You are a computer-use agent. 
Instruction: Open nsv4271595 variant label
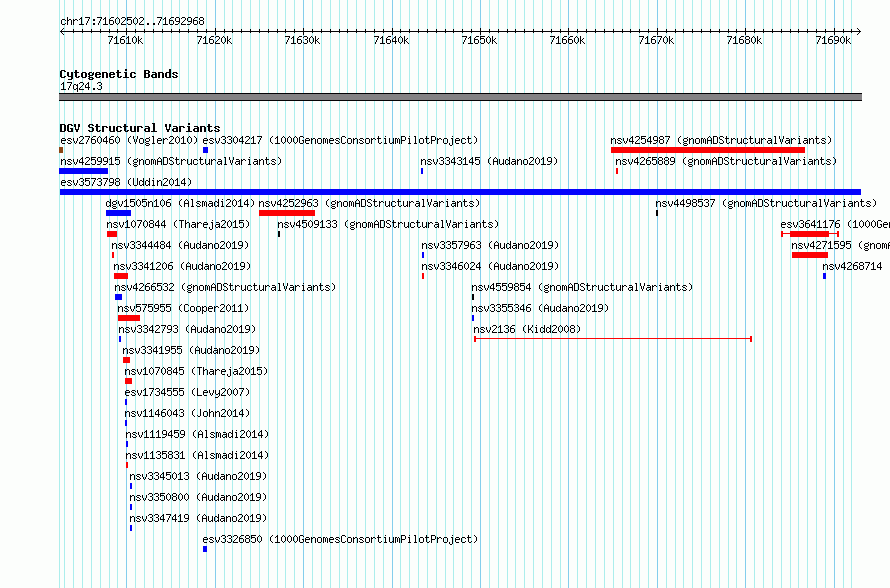coord(841,245)
